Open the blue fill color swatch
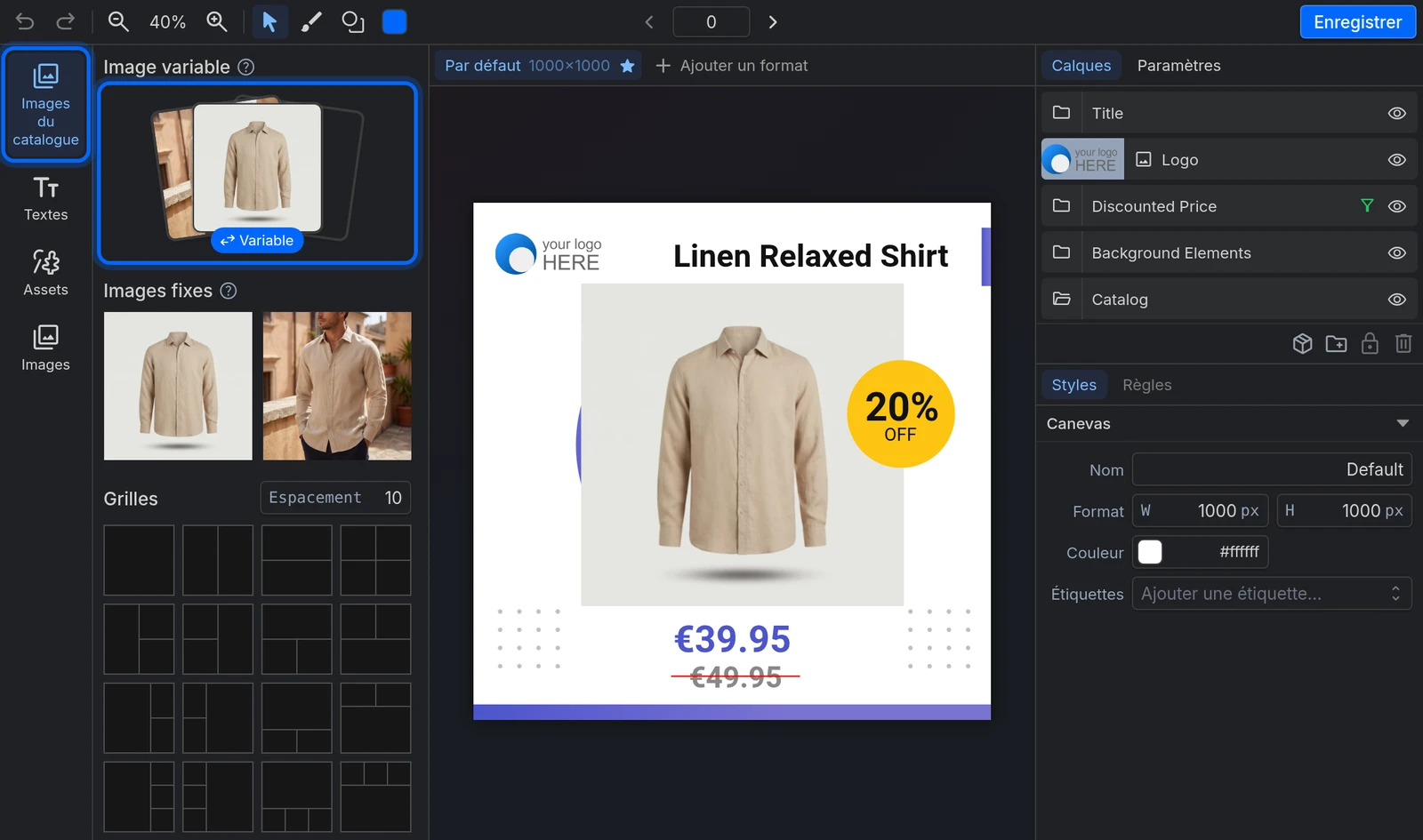The height and width of the screenshot is (840, 1423). coord(395,22)
